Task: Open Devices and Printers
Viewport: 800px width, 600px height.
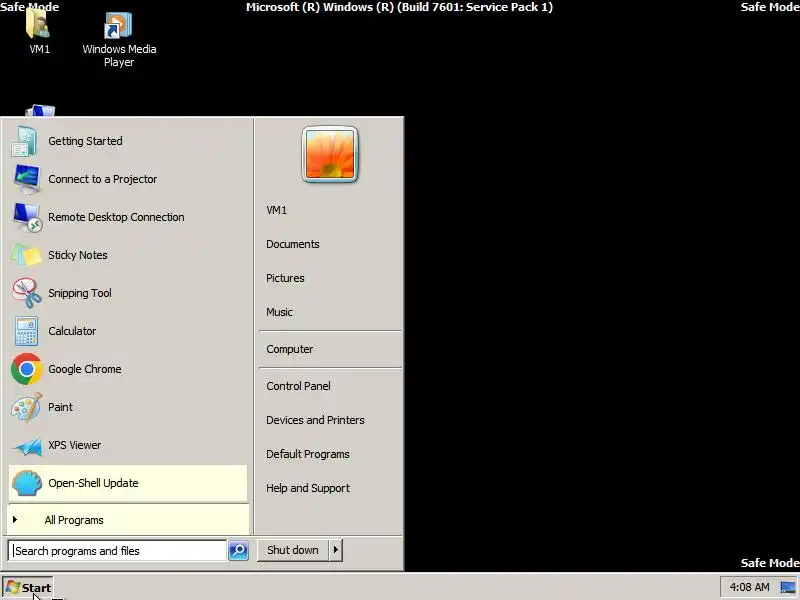Action: coord(315,420)
